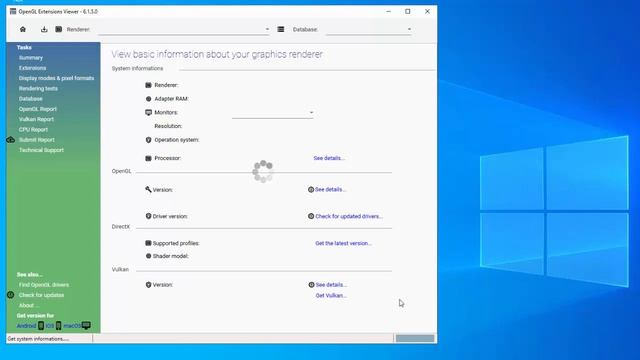Click Check for updated drivers link
The height and width of the screenshot is (360, 640).
pyautogui.click(x=349, y=216)
